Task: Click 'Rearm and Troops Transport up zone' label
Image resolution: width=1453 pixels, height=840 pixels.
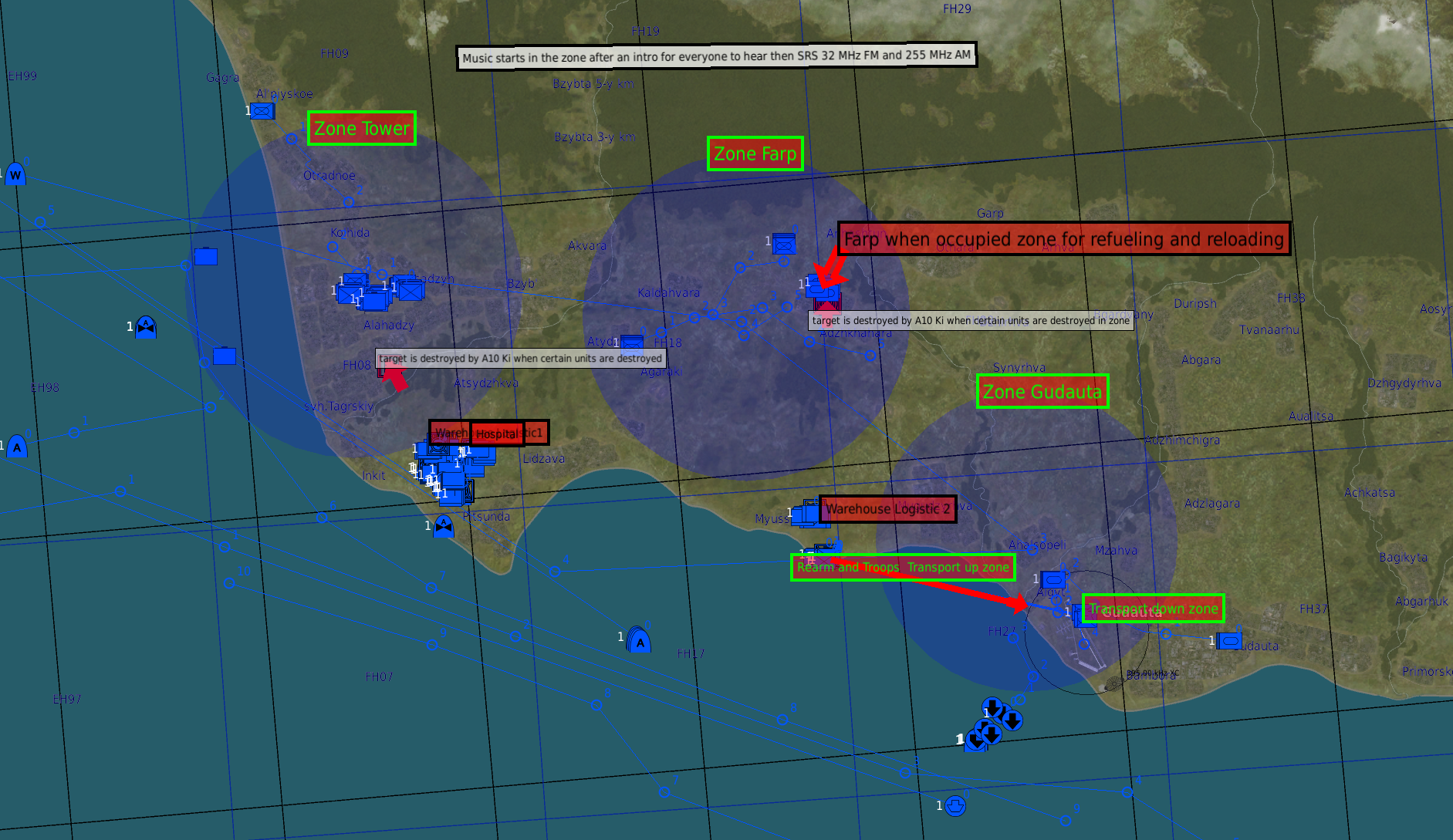Action: pos(903,568)
